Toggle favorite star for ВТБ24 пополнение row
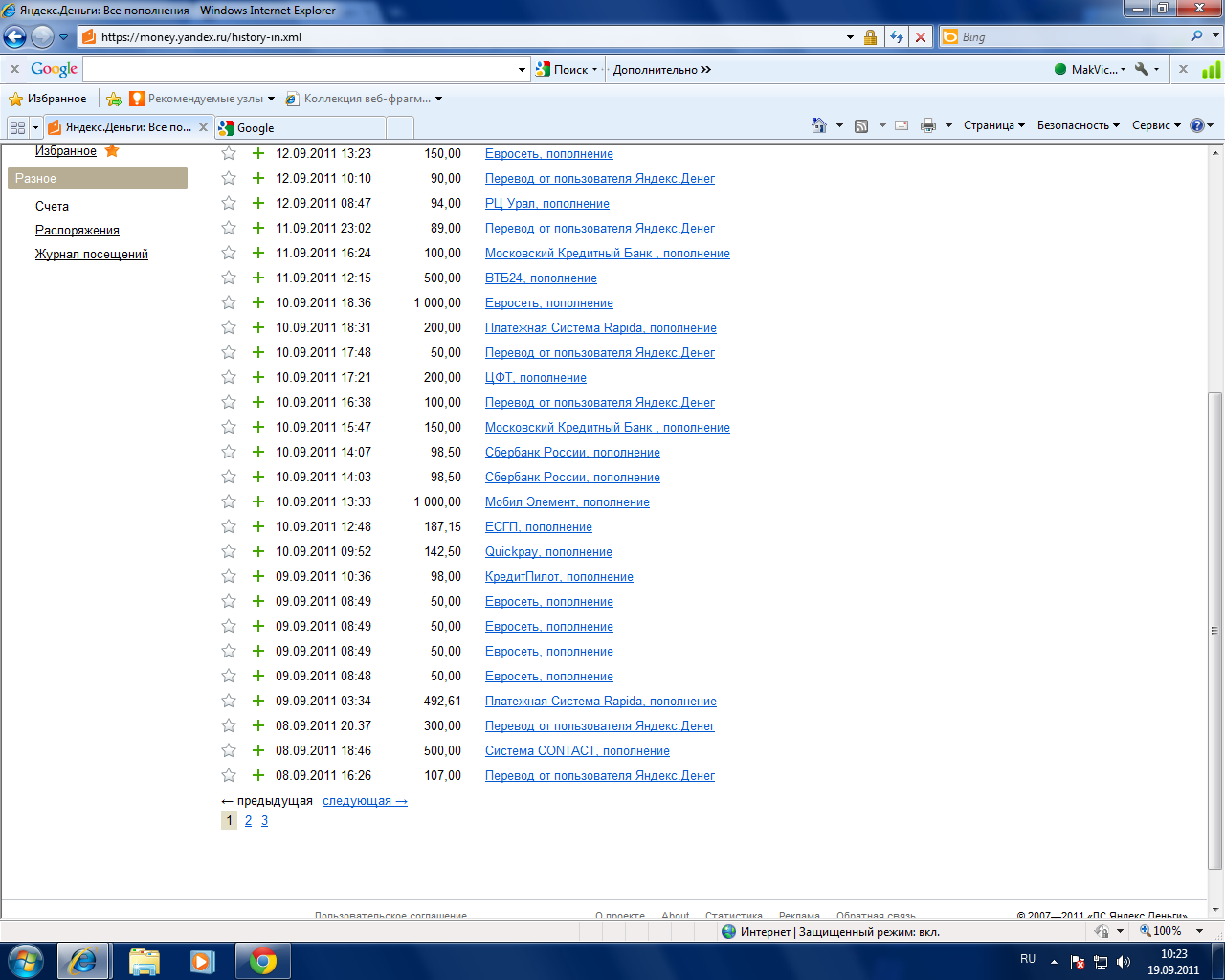 [x=229, y=278]
